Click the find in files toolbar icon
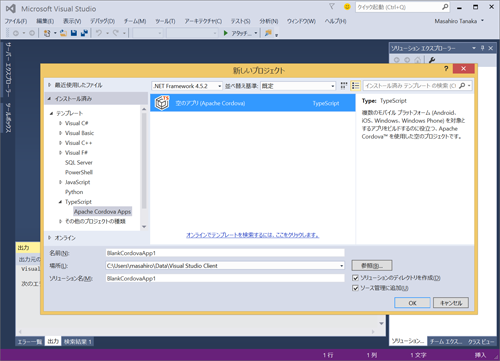This screenshot has height=361, width=500. [268, 33]
